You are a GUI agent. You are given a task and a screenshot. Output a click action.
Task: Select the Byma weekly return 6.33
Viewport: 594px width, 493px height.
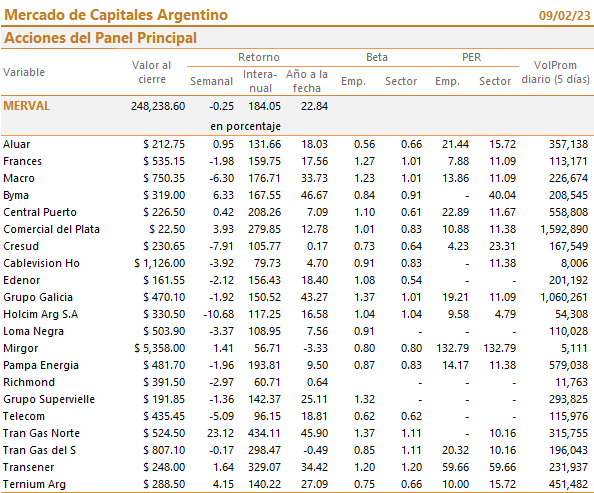point(223,195)
